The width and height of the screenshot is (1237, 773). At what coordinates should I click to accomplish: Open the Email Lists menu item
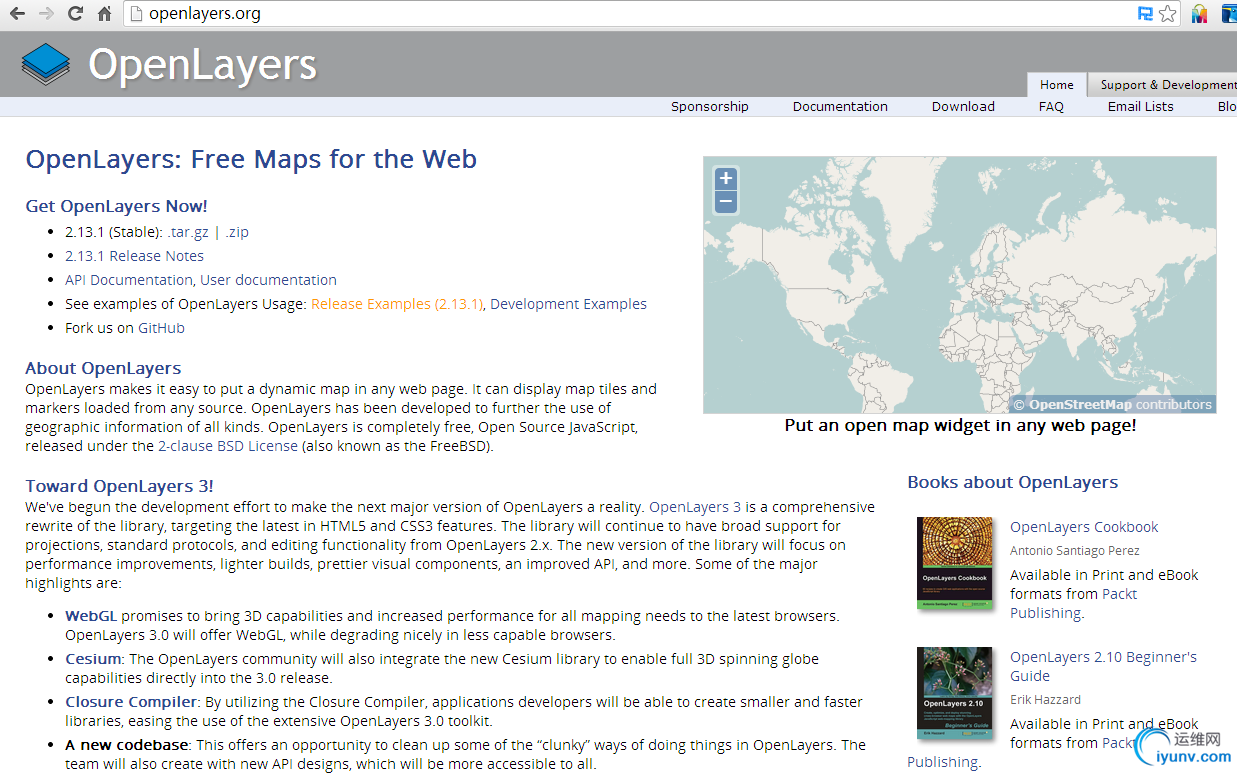(1140, 106)
